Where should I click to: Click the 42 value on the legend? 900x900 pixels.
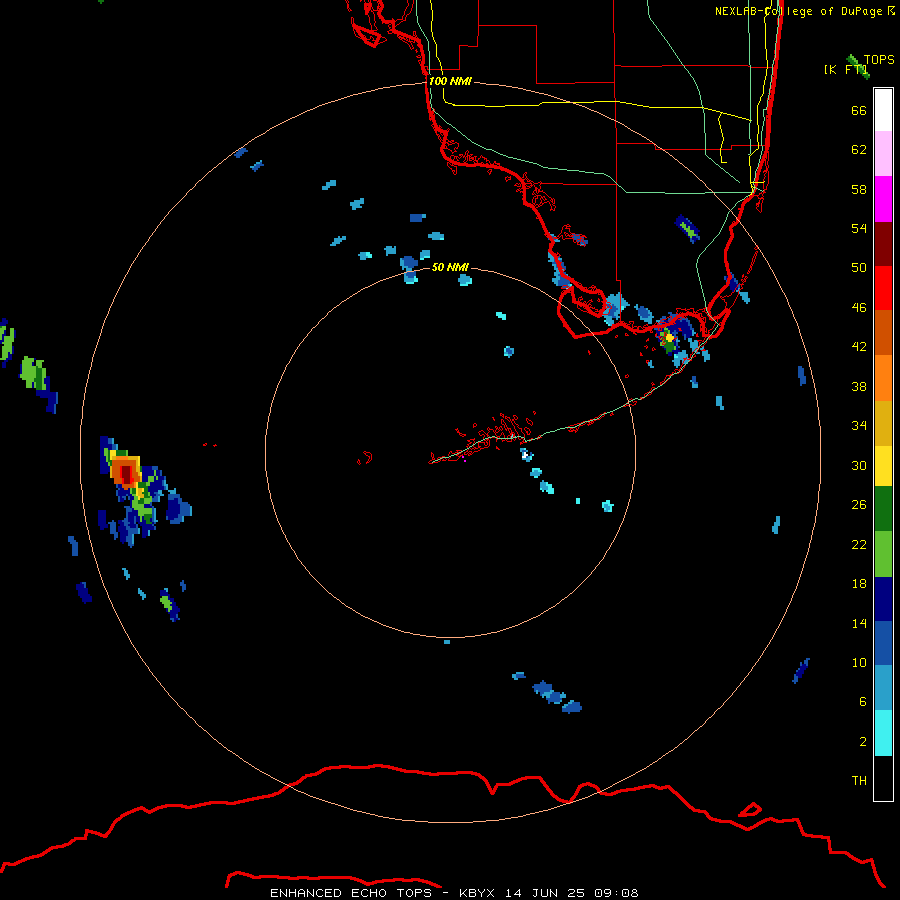859,347
